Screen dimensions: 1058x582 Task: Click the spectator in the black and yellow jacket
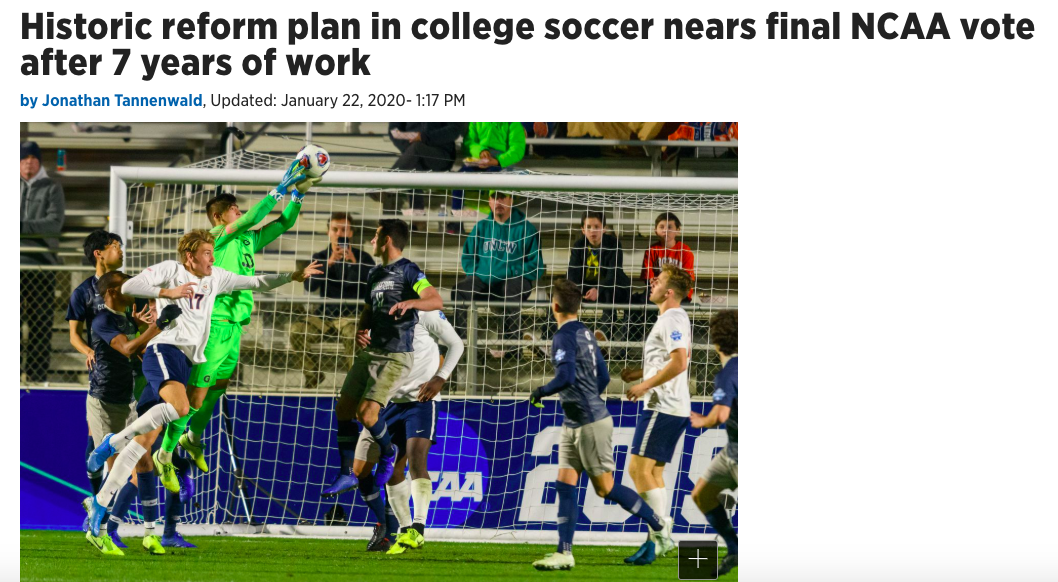click(x=595, y=260)
